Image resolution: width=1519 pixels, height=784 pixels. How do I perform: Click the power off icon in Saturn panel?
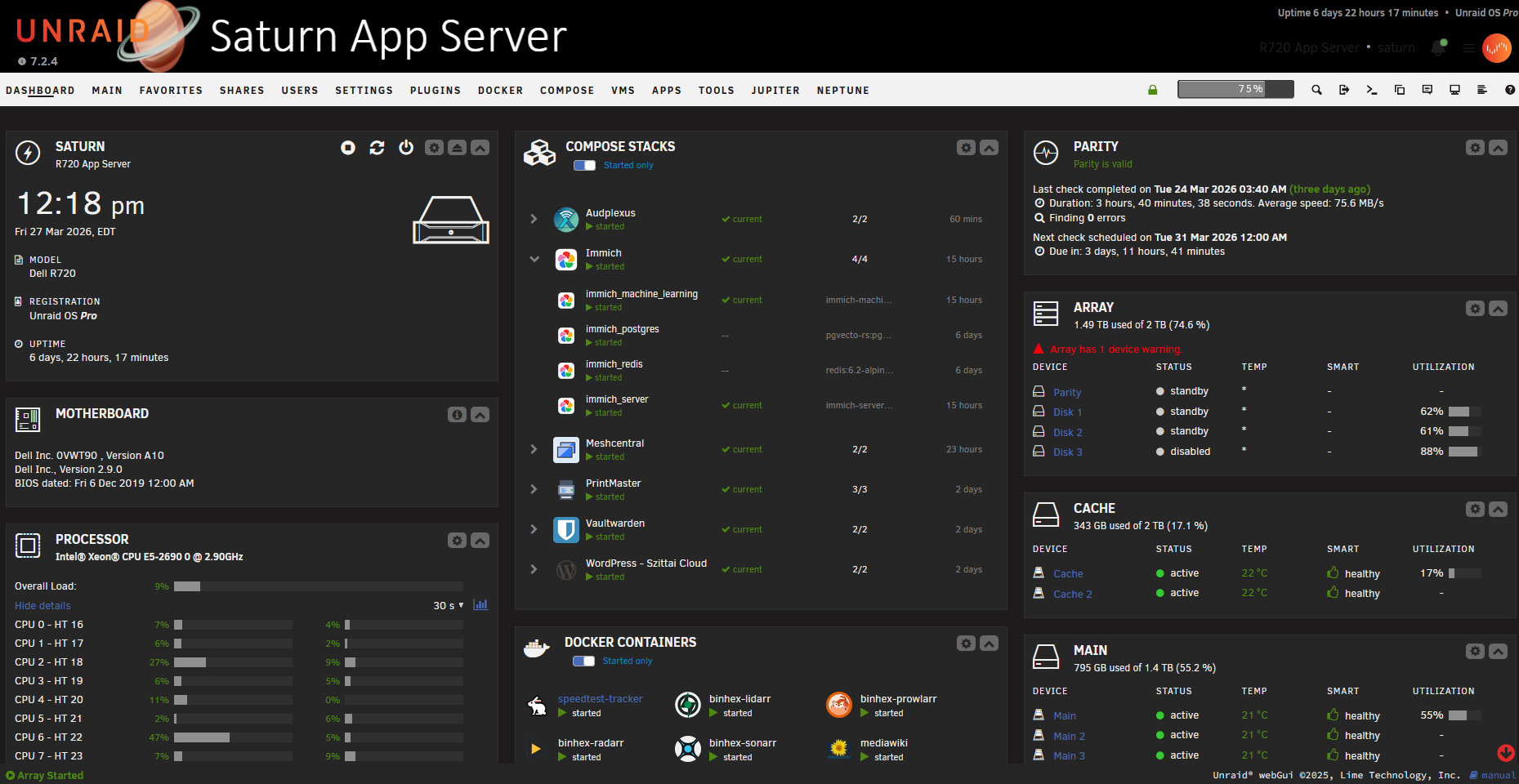pyautogui.click(x=406, y=148)
